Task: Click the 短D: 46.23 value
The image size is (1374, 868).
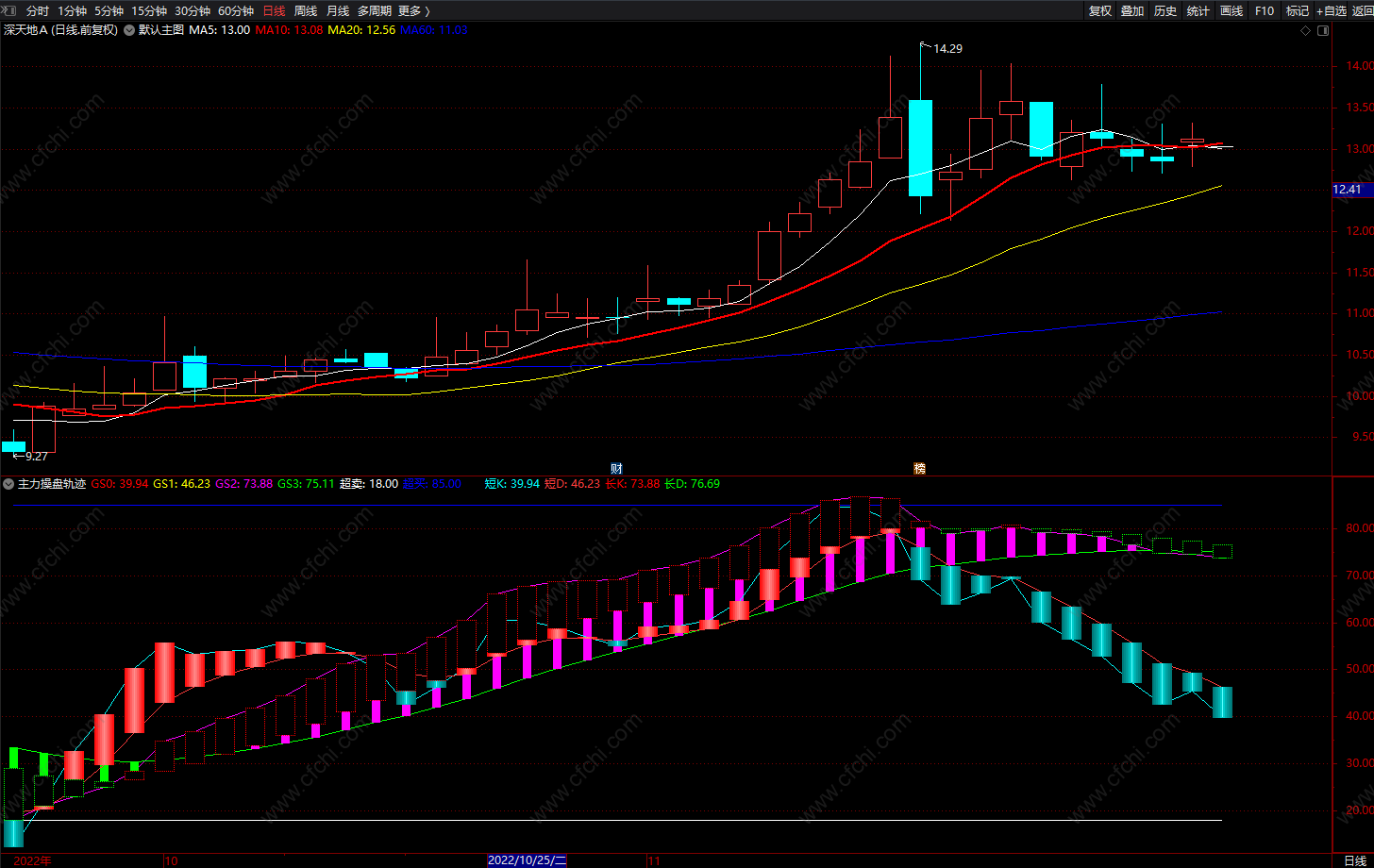Action: click(x=573, y=484)
